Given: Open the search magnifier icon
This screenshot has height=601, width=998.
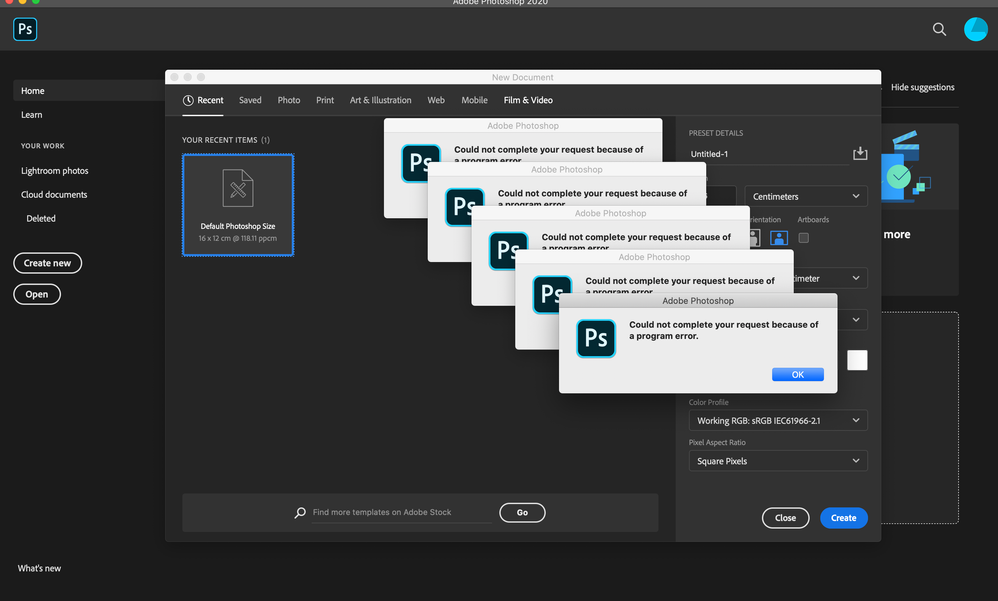Looking at the screenshot, I should (939, 29).
